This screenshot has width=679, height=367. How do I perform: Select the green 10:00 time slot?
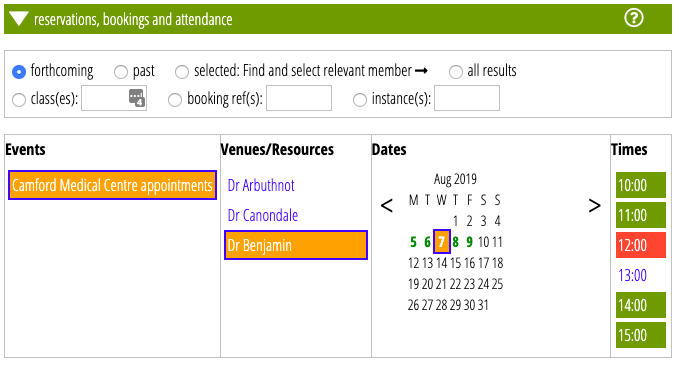(x=641, y=185)
